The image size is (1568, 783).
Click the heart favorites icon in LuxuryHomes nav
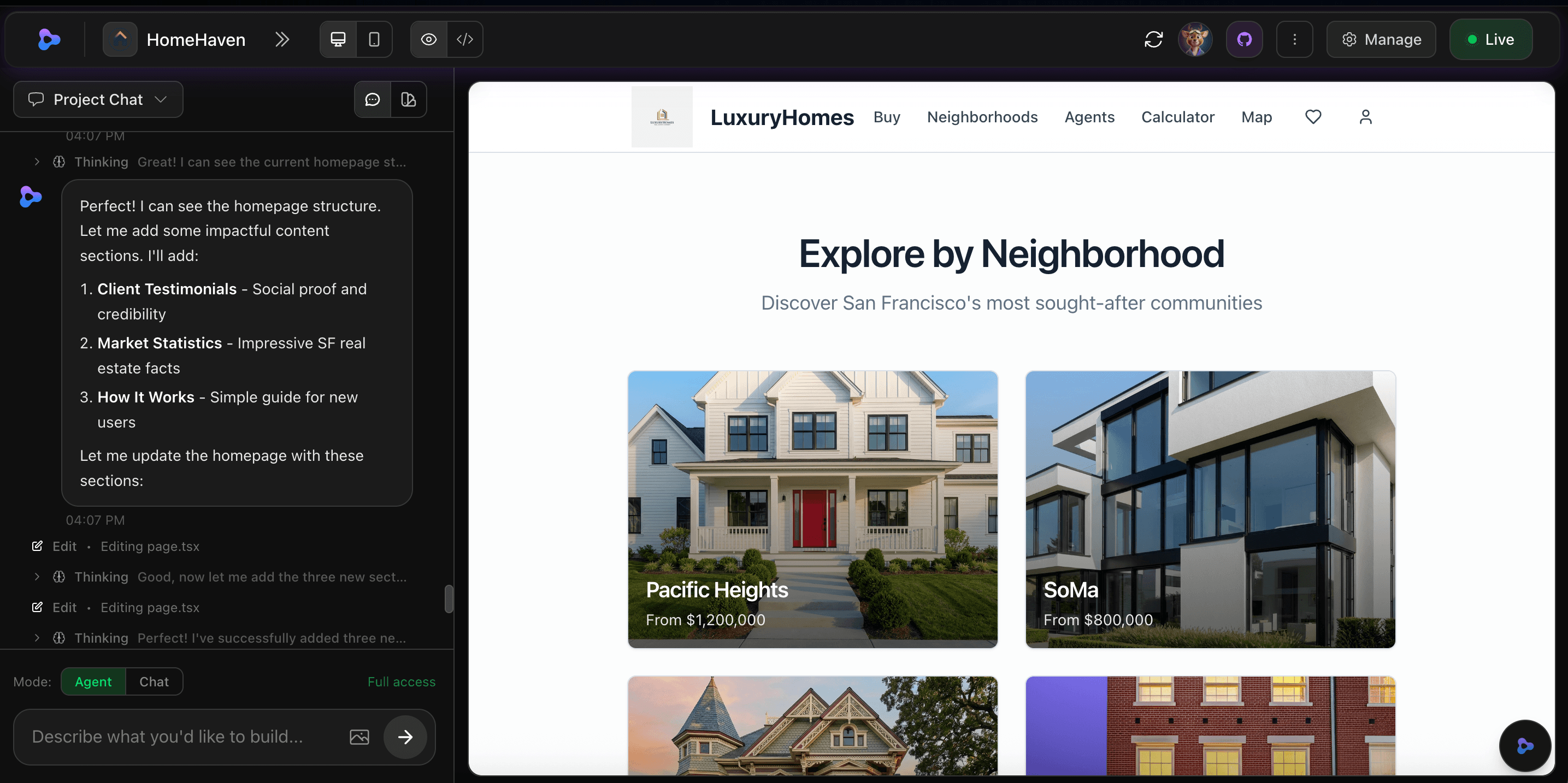pos(1313,117)
